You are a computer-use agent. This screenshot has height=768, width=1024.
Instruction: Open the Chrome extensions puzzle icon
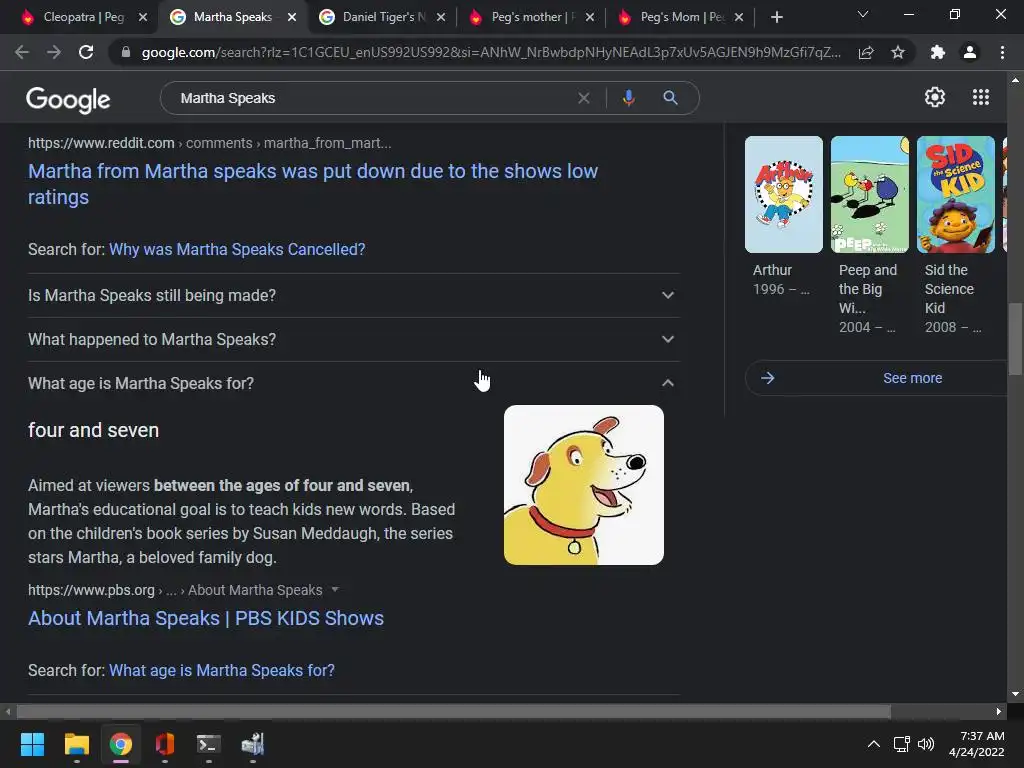[938, 52]
